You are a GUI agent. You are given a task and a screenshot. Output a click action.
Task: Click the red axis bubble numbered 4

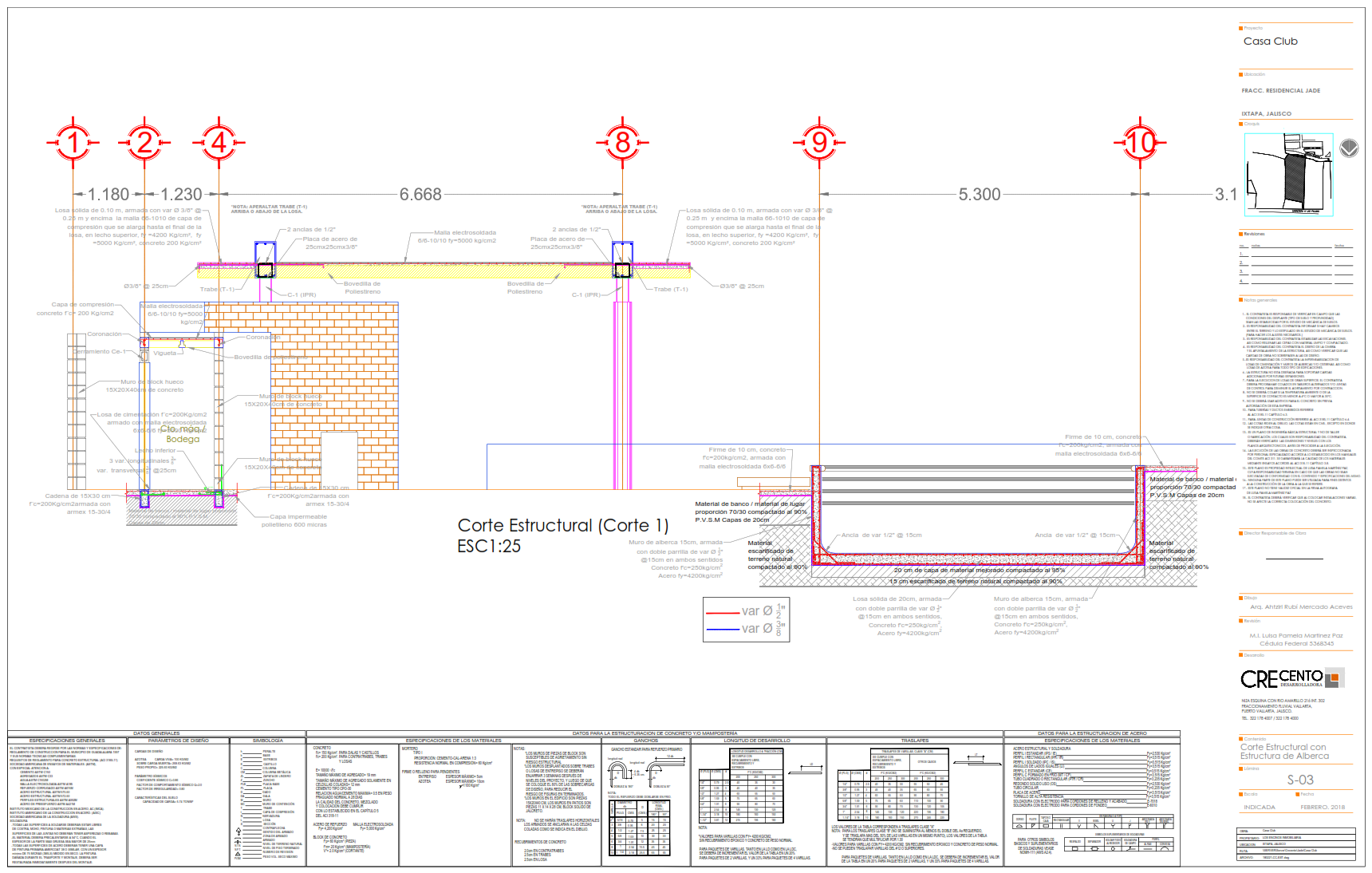point(219,143)
